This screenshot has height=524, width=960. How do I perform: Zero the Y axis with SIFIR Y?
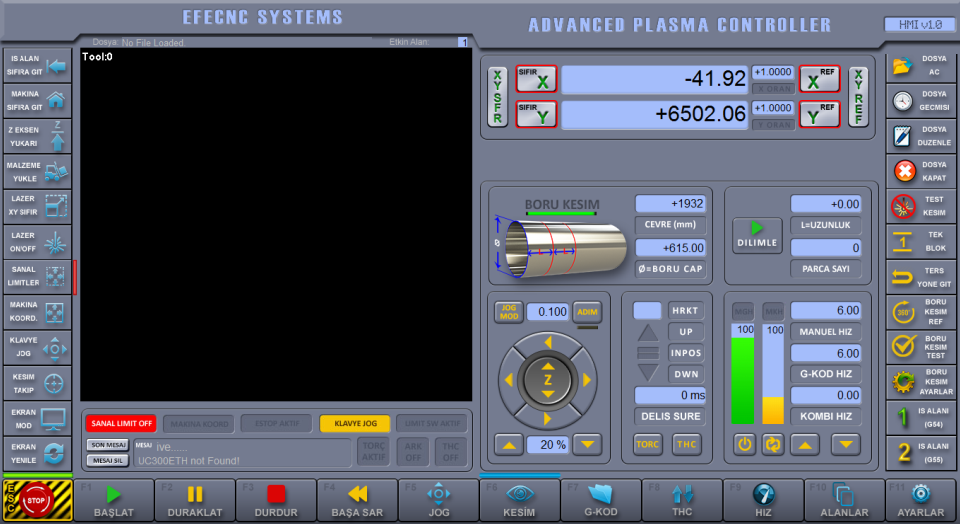(x=536, y=114)
